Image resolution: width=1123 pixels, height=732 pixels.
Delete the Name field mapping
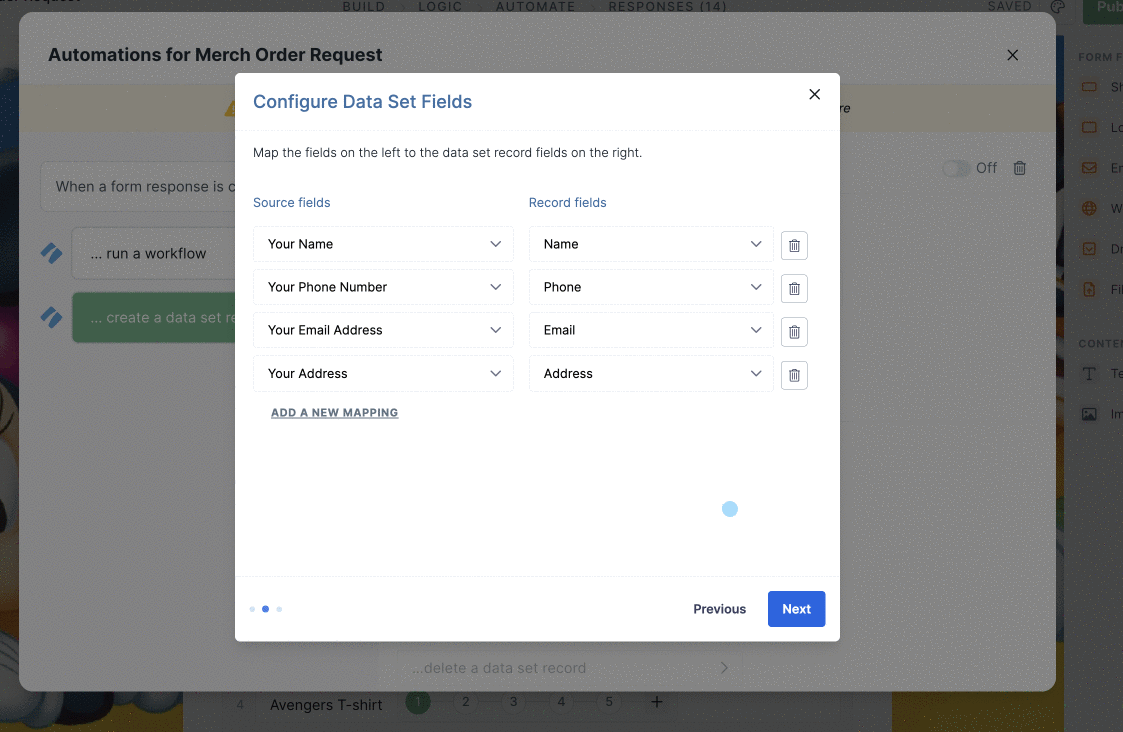coord(794,245)
